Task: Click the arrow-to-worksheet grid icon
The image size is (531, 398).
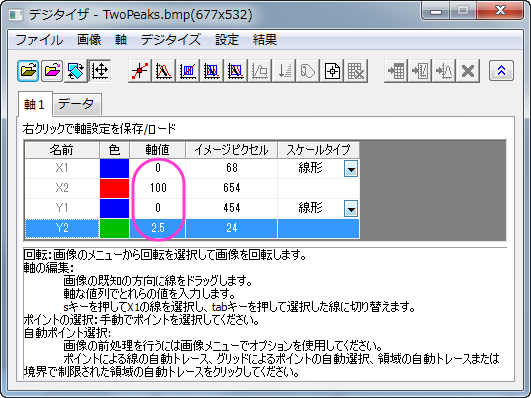Action: click(396, 71)
